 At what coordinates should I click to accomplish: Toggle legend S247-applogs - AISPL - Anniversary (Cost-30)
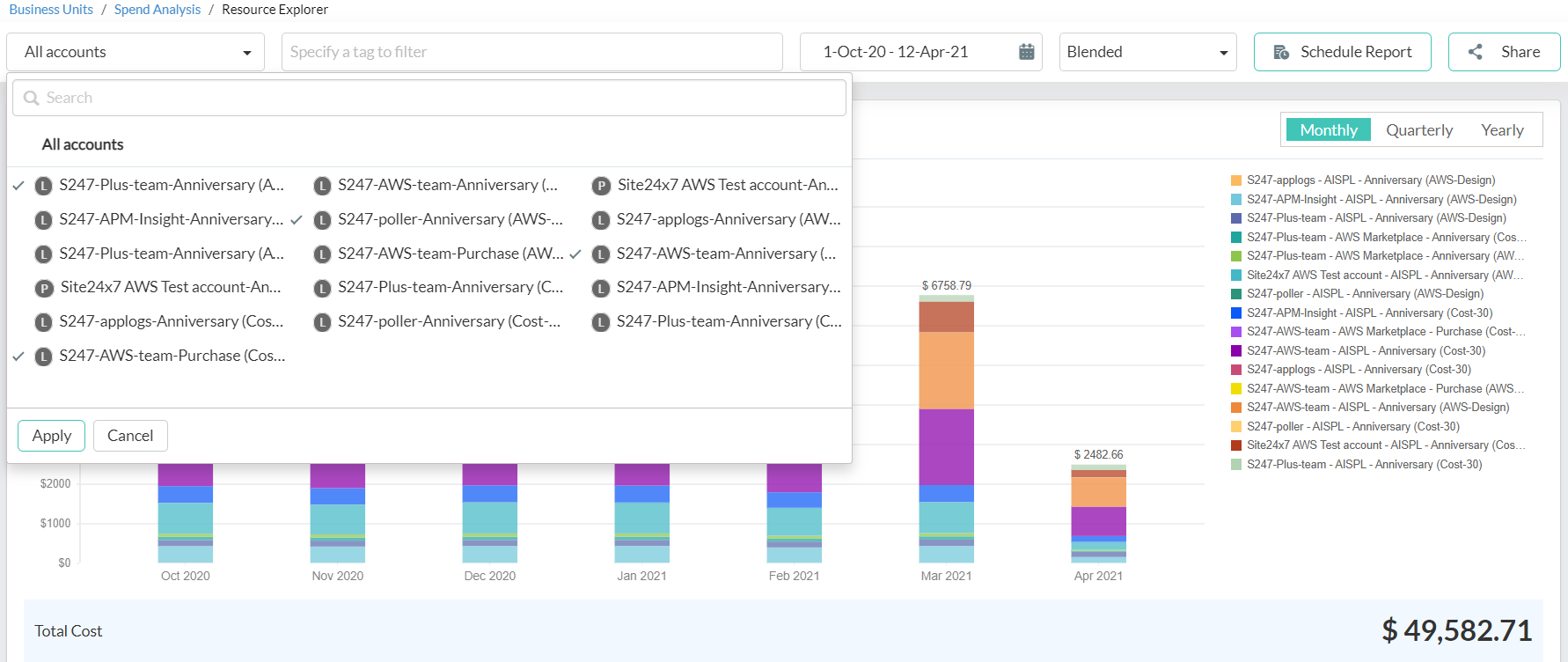point(1359,370)
